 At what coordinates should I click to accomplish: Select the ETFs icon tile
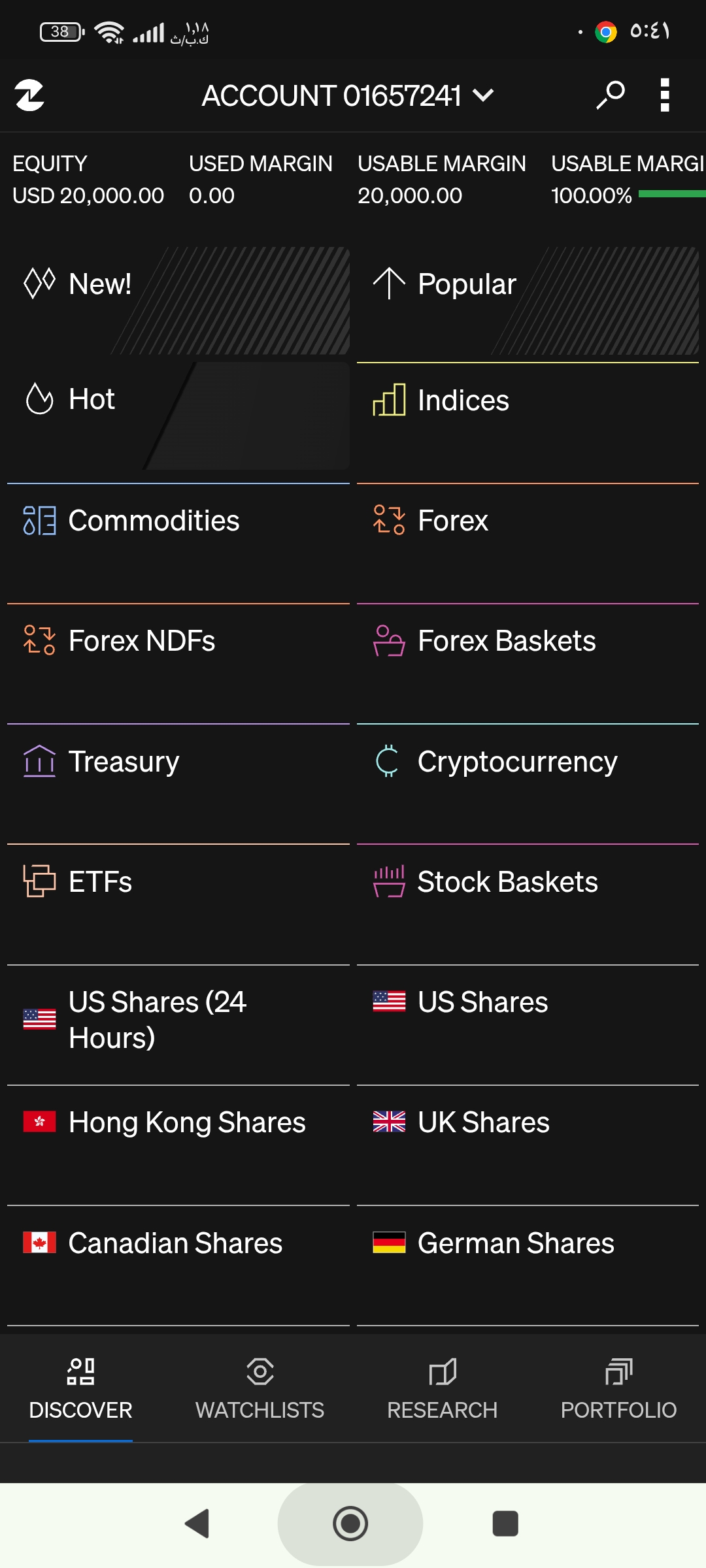[39, 881]
